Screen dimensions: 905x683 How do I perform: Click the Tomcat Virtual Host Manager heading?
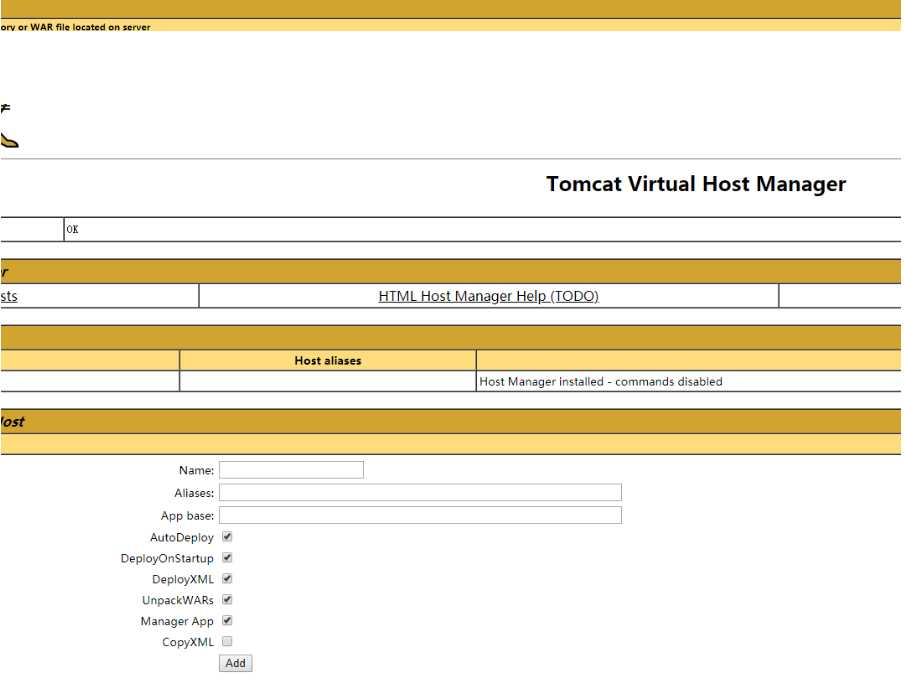pyautogui.click(x=696, y=184)
